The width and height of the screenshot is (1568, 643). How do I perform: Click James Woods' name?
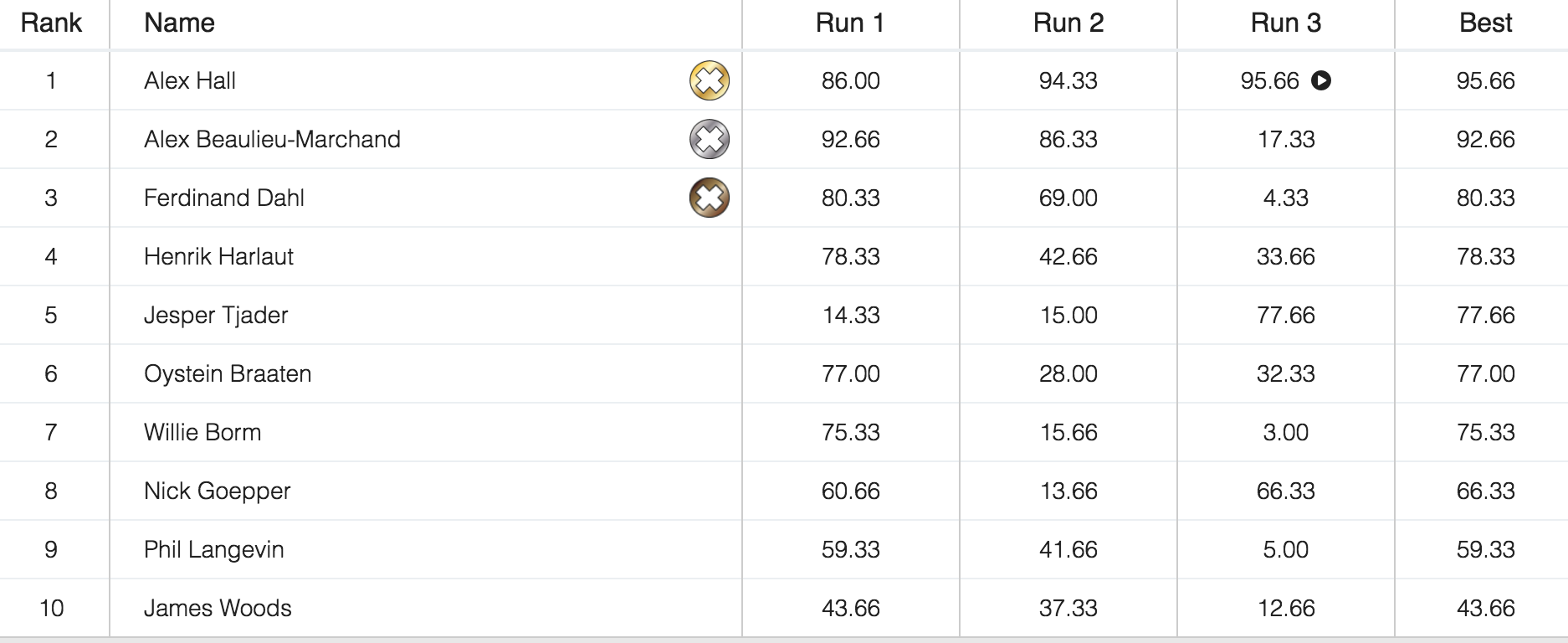(x=218, y=609)
